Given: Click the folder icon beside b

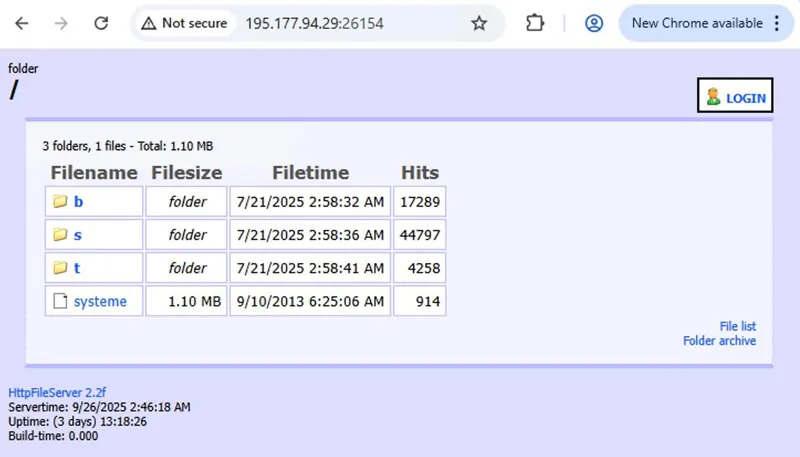Looking at the screenshot, I should (60, 202).
